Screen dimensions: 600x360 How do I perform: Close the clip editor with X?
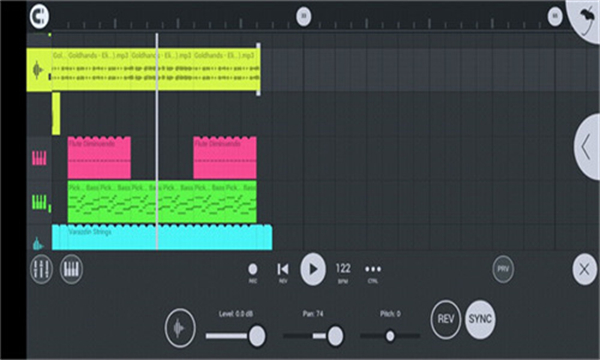(x=584, y=269)
